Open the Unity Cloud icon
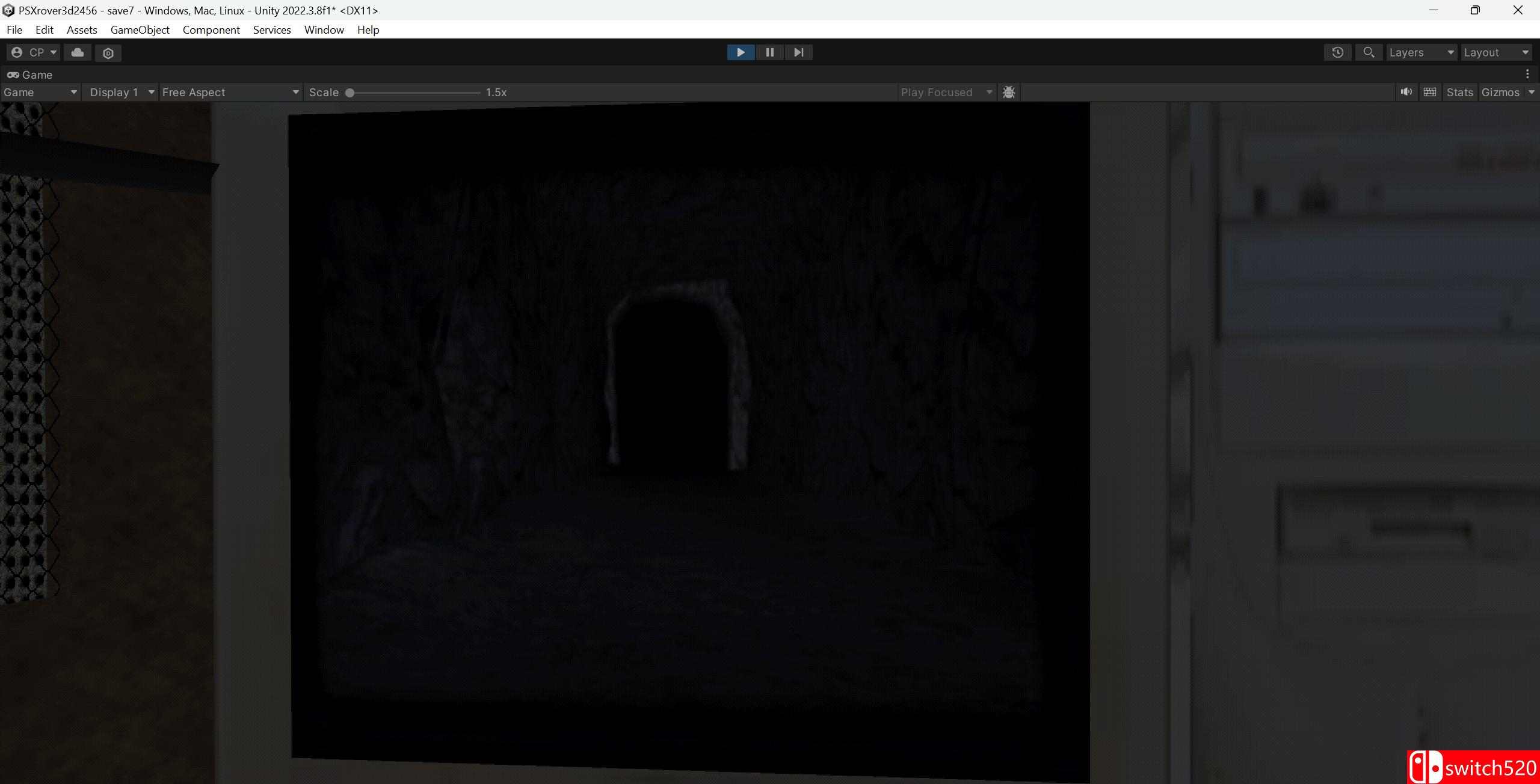This screenshot has height=784, width=1540. [78, 52]
